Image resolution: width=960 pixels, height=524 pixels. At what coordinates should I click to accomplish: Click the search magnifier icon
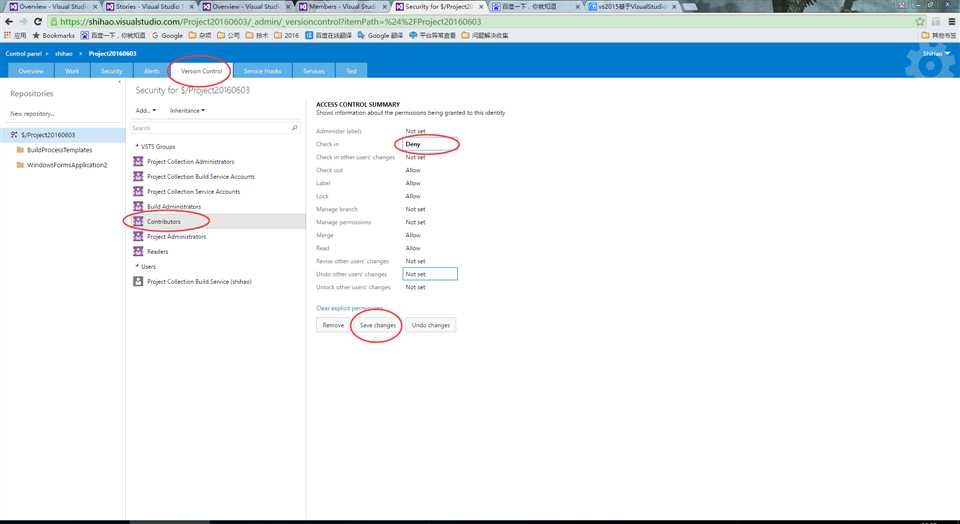[x=294, y=128]
